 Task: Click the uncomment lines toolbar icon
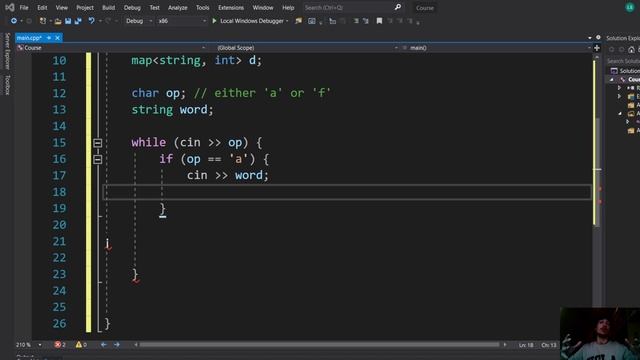366,21
